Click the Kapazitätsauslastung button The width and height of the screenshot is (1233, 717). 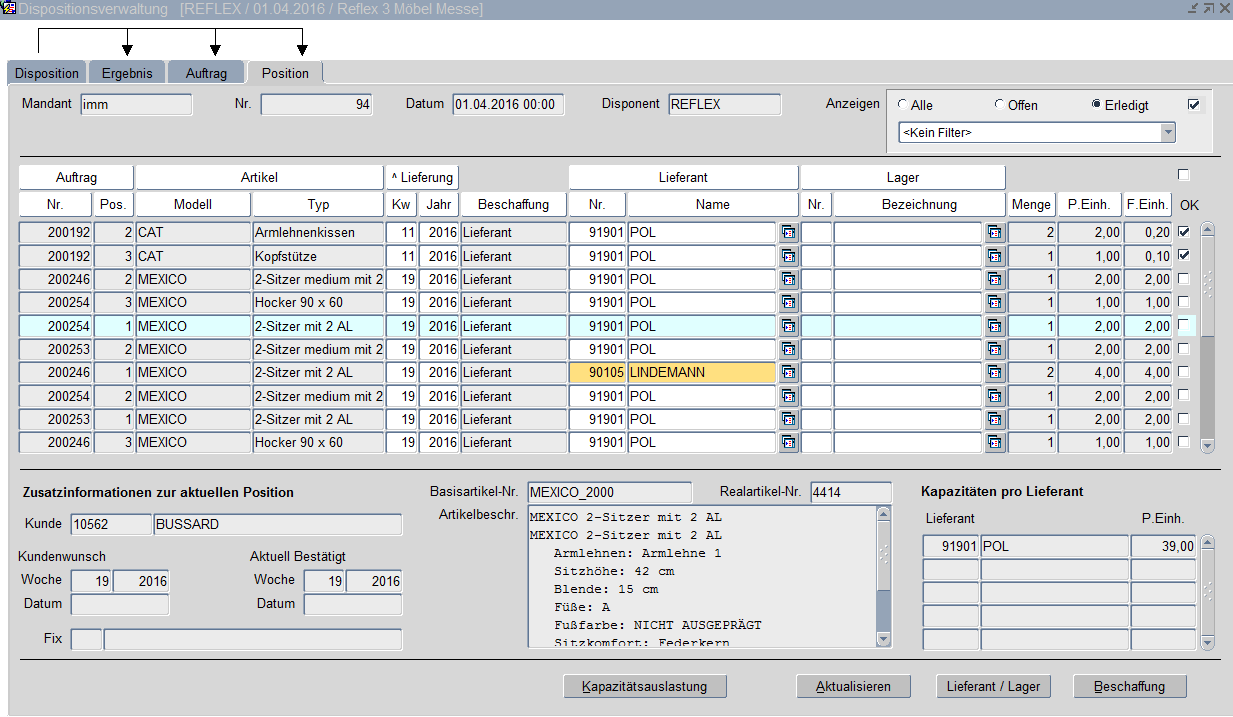645,687
